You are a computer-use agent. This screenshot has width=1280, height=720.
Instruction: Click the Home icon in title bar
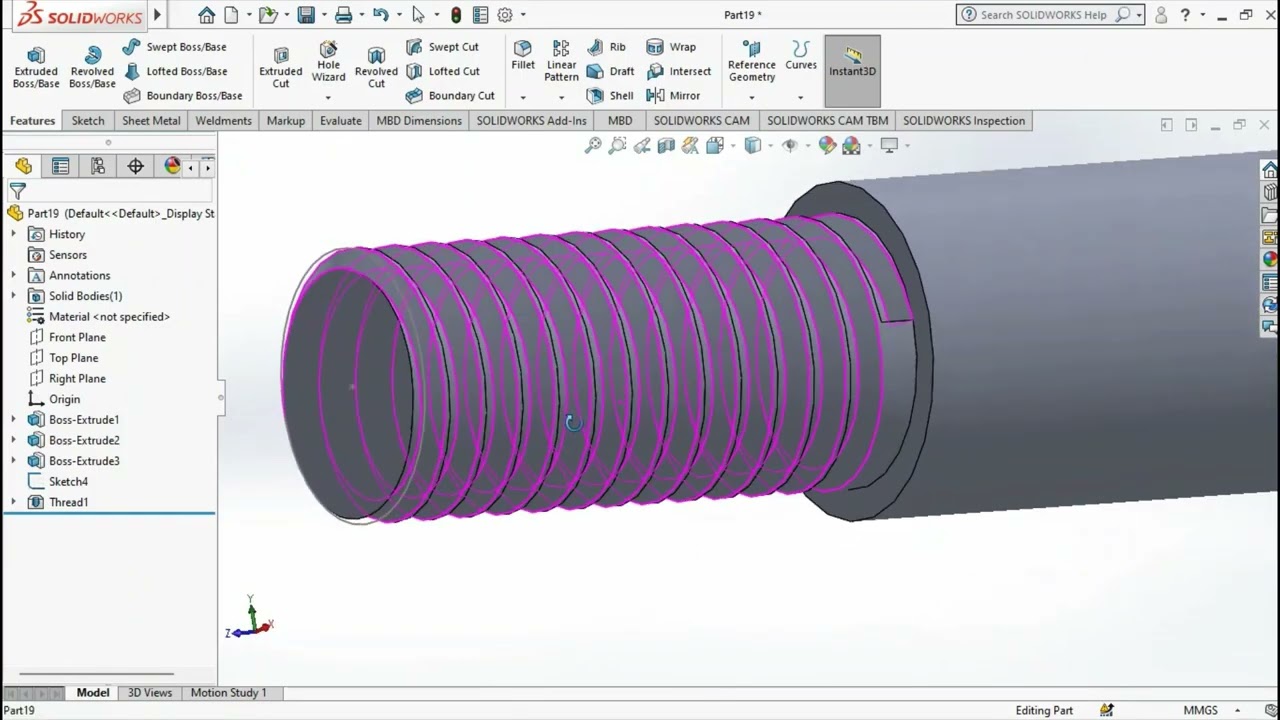(x=206, y=15)
